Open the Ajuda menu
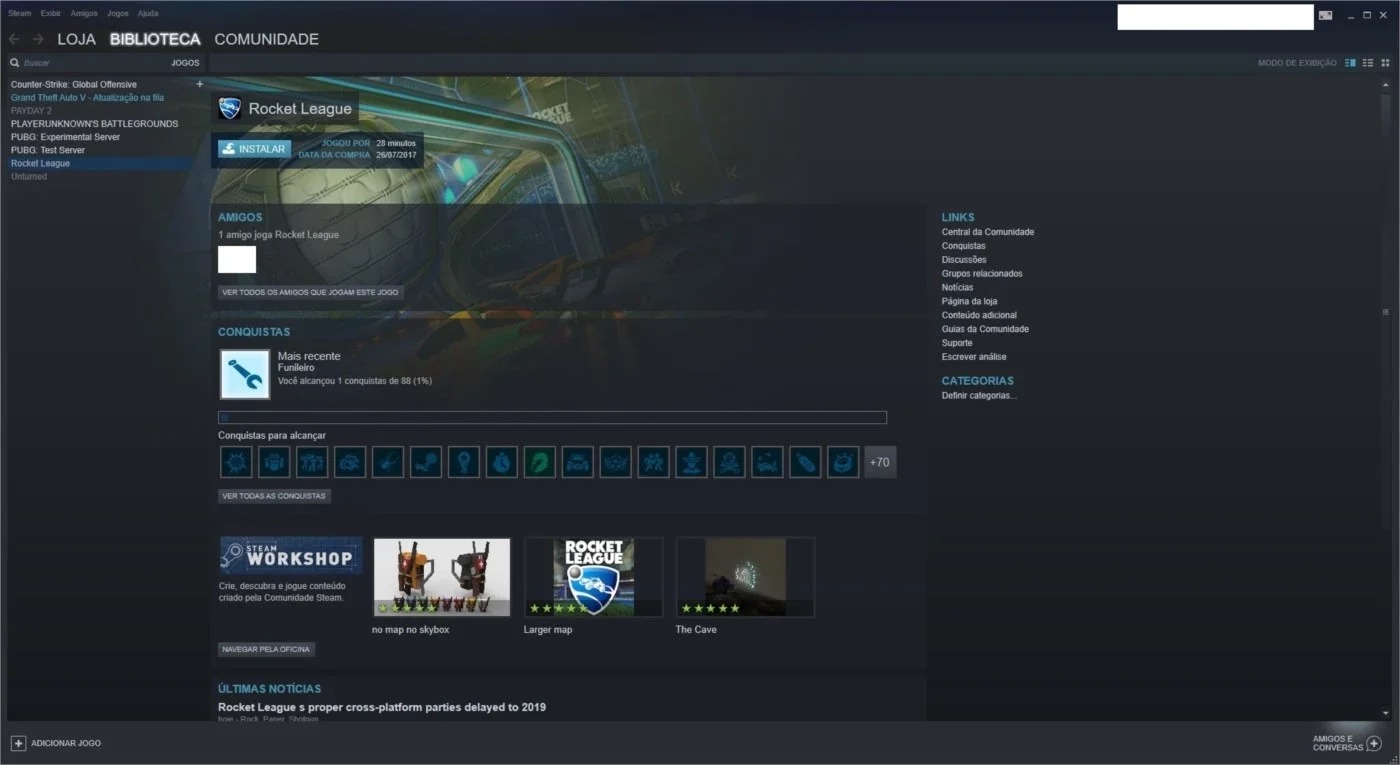Image resolution: width=1400 pixels, height=765 pixels. pyautogui.click(x=147, y=14)
